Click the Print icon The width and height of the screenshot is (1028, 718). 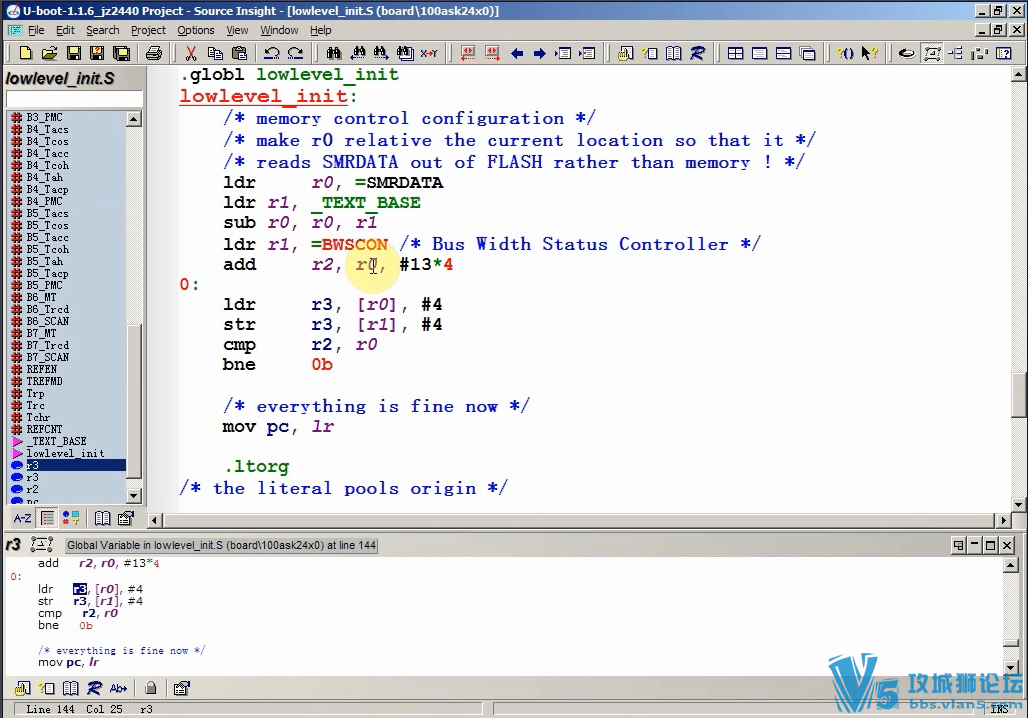[x=153, y=53]
